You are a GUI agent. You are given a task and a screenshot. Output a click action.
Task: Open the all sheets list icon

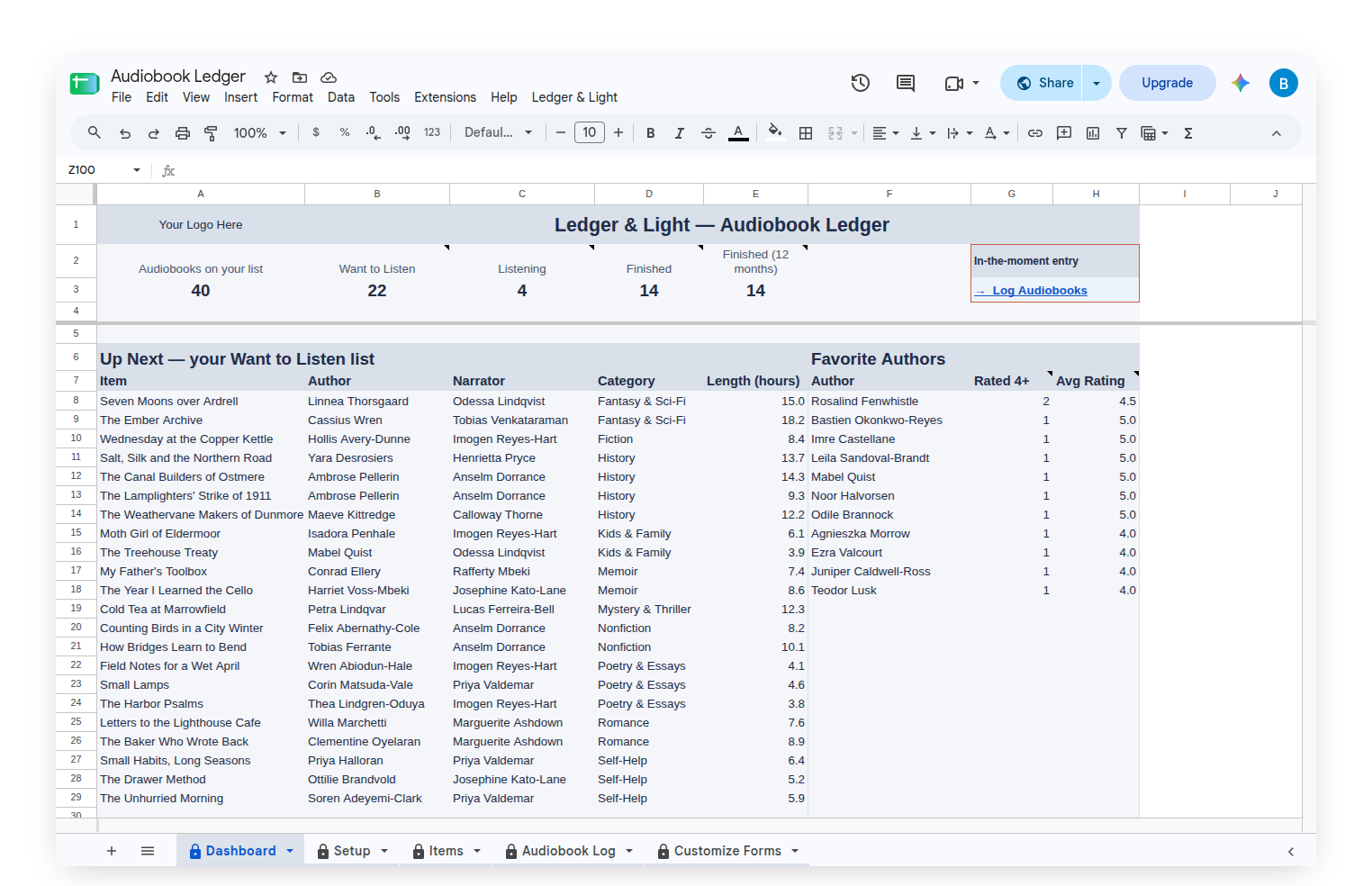(148, 851)
